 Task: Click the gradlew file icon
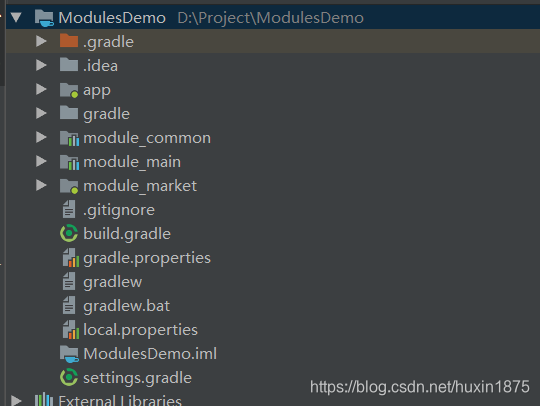point(69,281)
